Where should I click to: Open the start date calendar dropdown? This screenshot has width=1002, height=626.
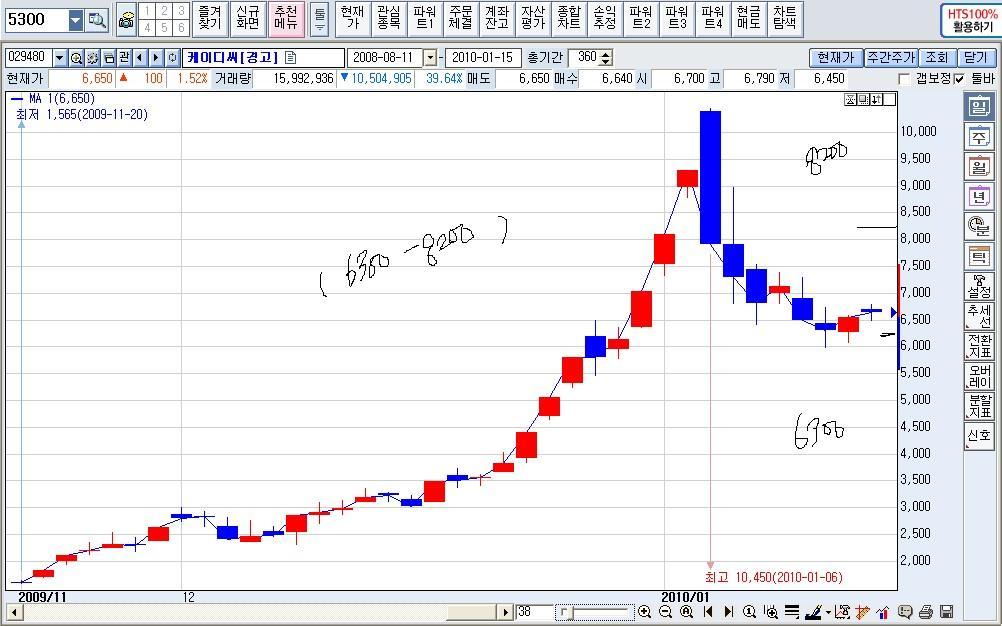430,58
